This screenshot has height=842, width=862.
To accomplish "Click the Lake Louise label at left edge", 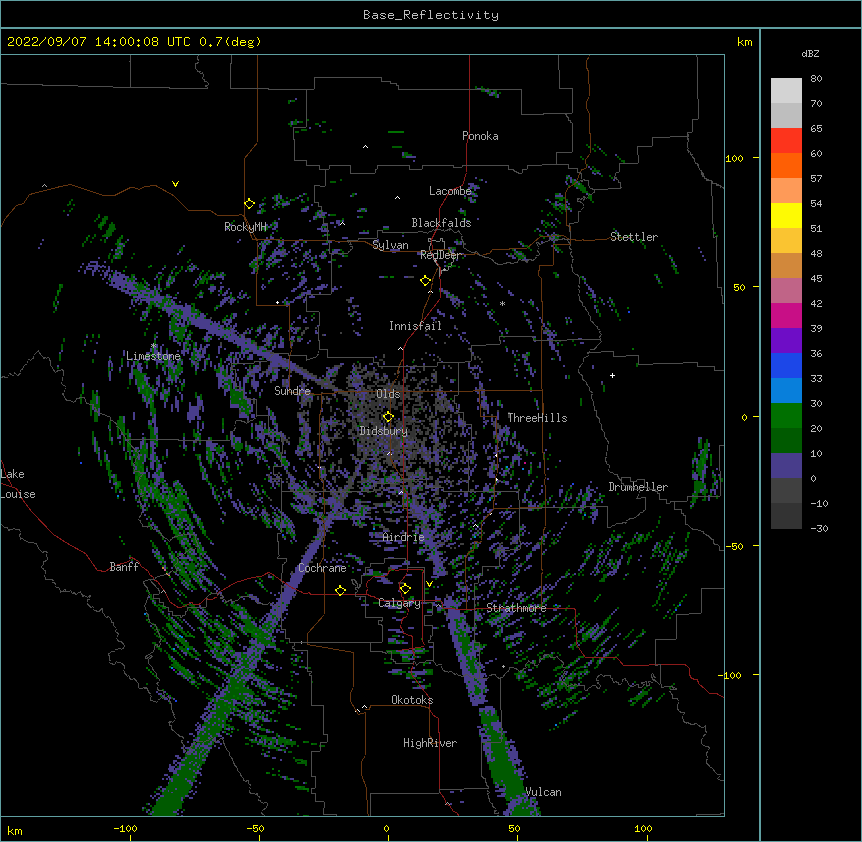I will pos(18,484).
